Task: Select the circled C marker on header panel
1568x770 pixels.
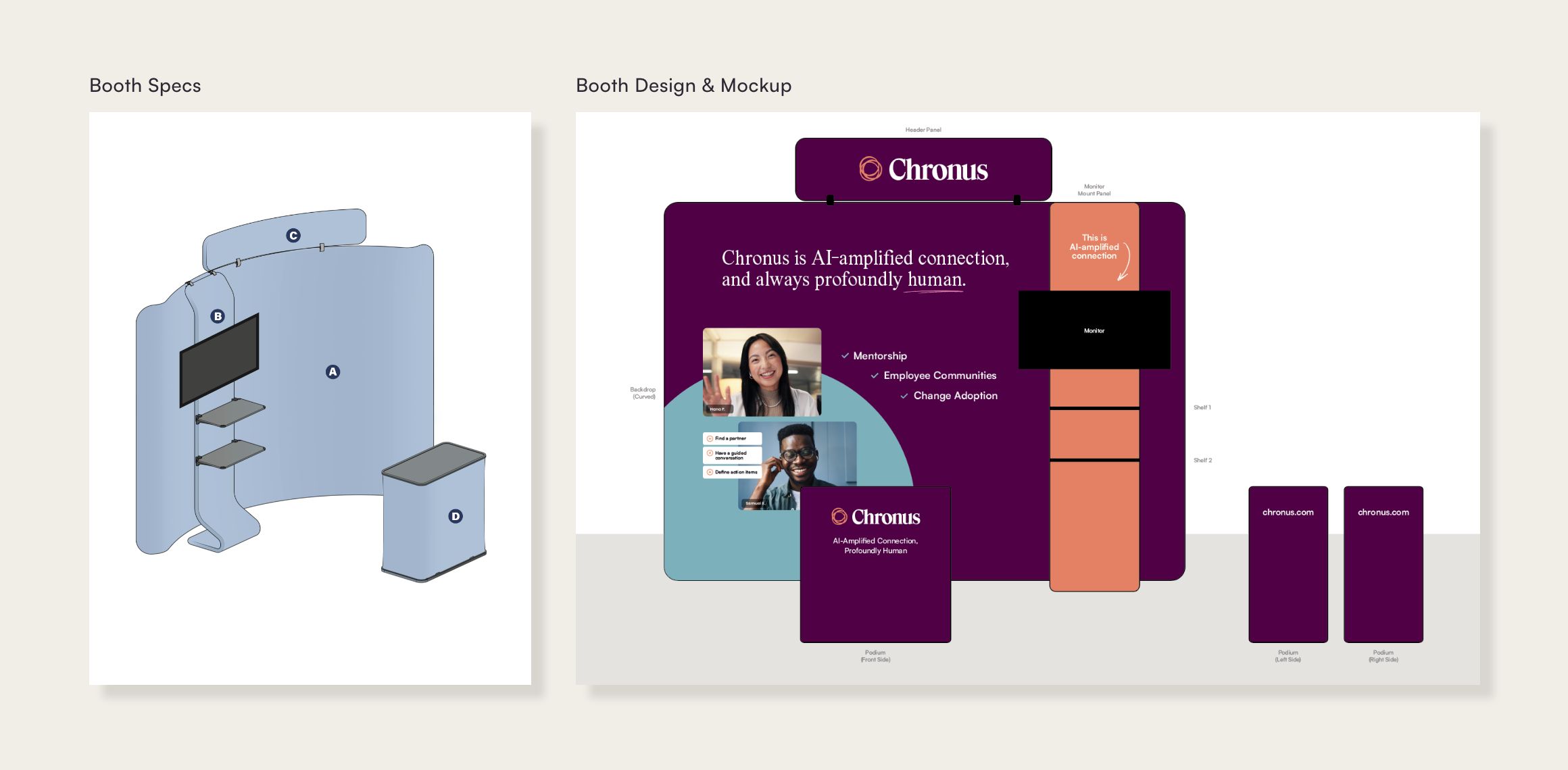Action: point(293,235)
